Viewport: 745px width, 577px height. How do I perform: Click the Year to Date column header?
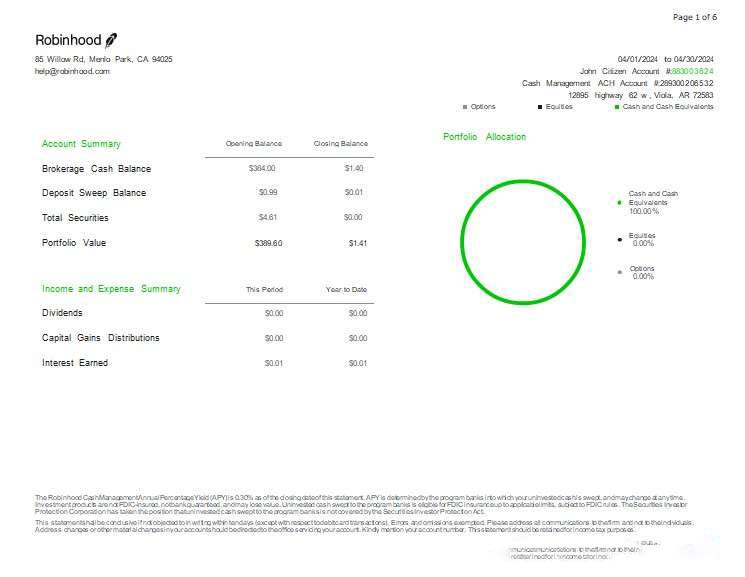point(346,290)
